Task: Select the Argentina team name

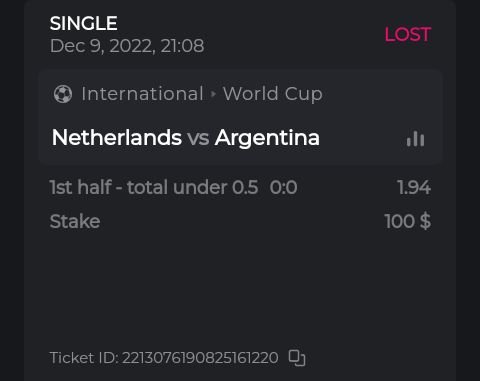Action: (267, 138)
